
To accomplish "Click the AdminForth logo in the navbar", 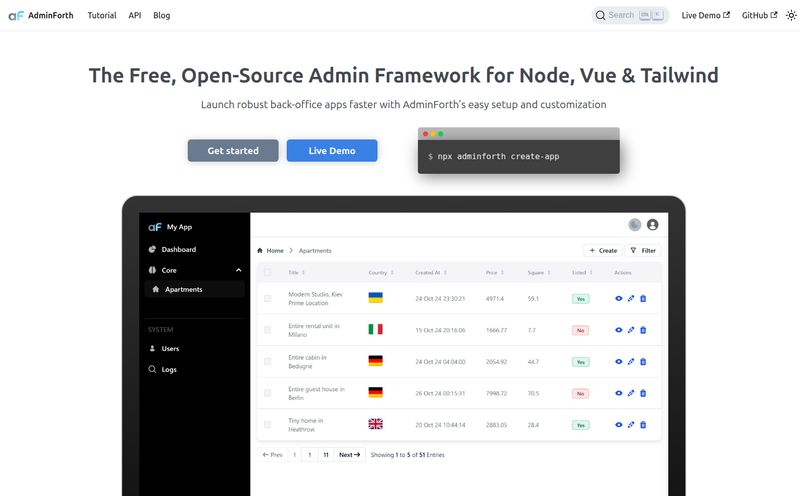I will 41,15.
